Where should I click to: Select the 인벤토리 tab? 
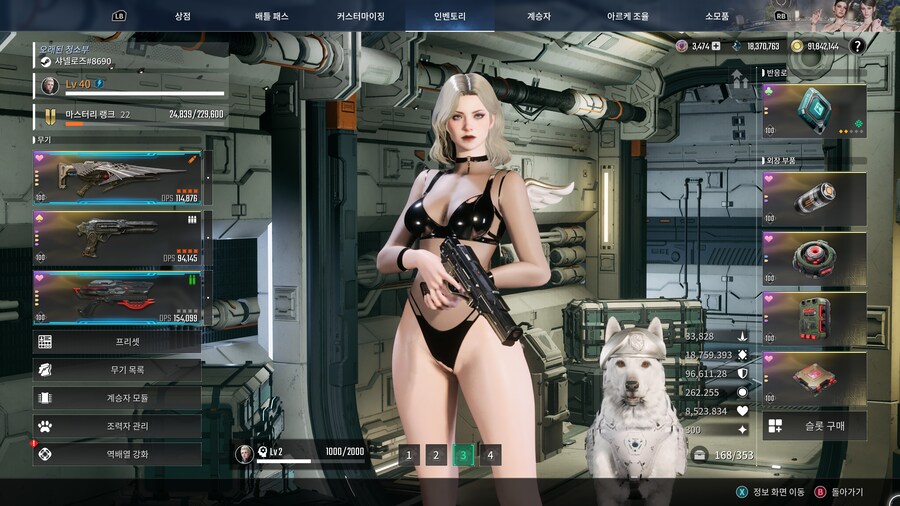point(449,16)
